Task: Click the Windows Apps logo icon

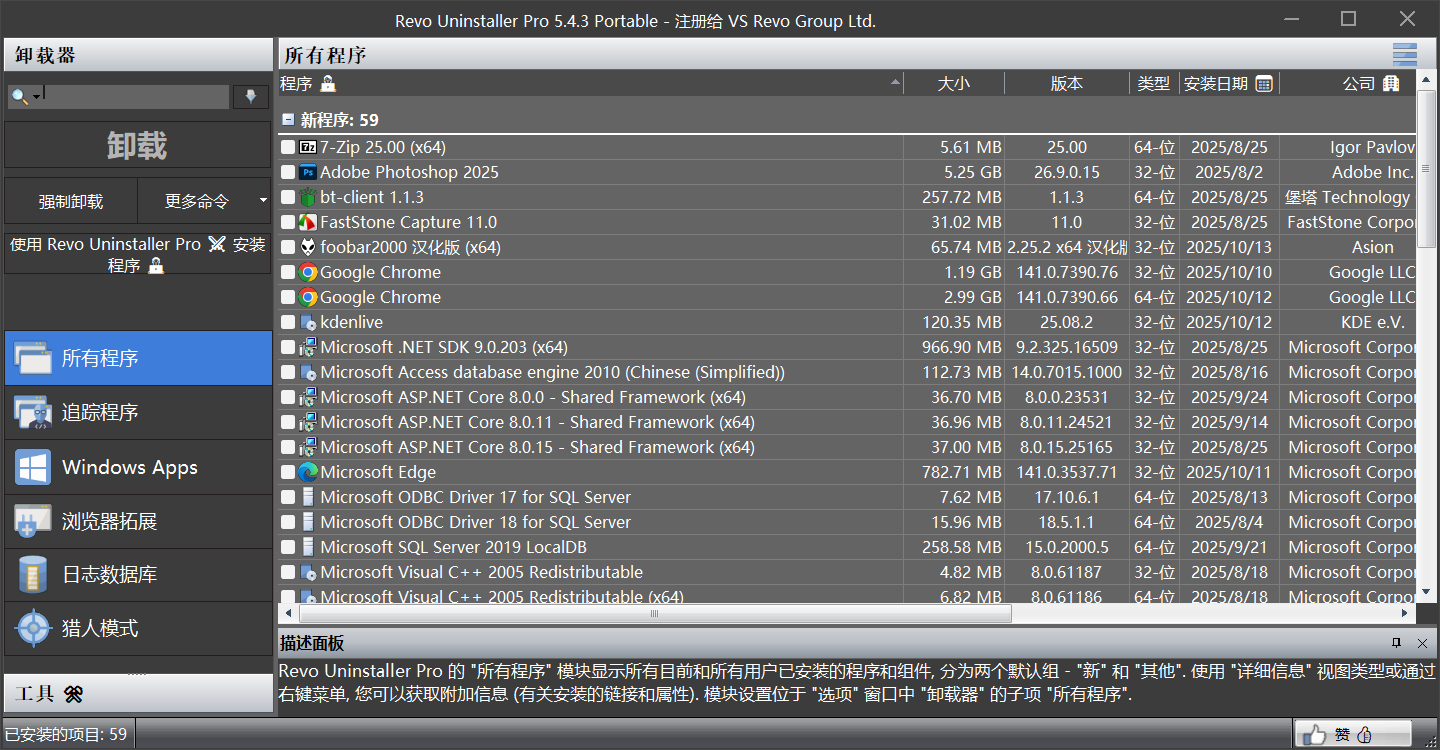Action: pos(33,467)
